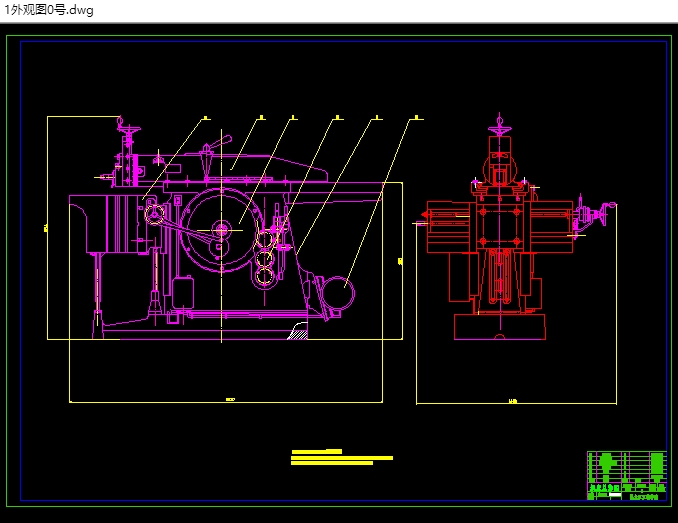
Task: Click the bottom gear of the three stacked circles
Action: (266, 274)
